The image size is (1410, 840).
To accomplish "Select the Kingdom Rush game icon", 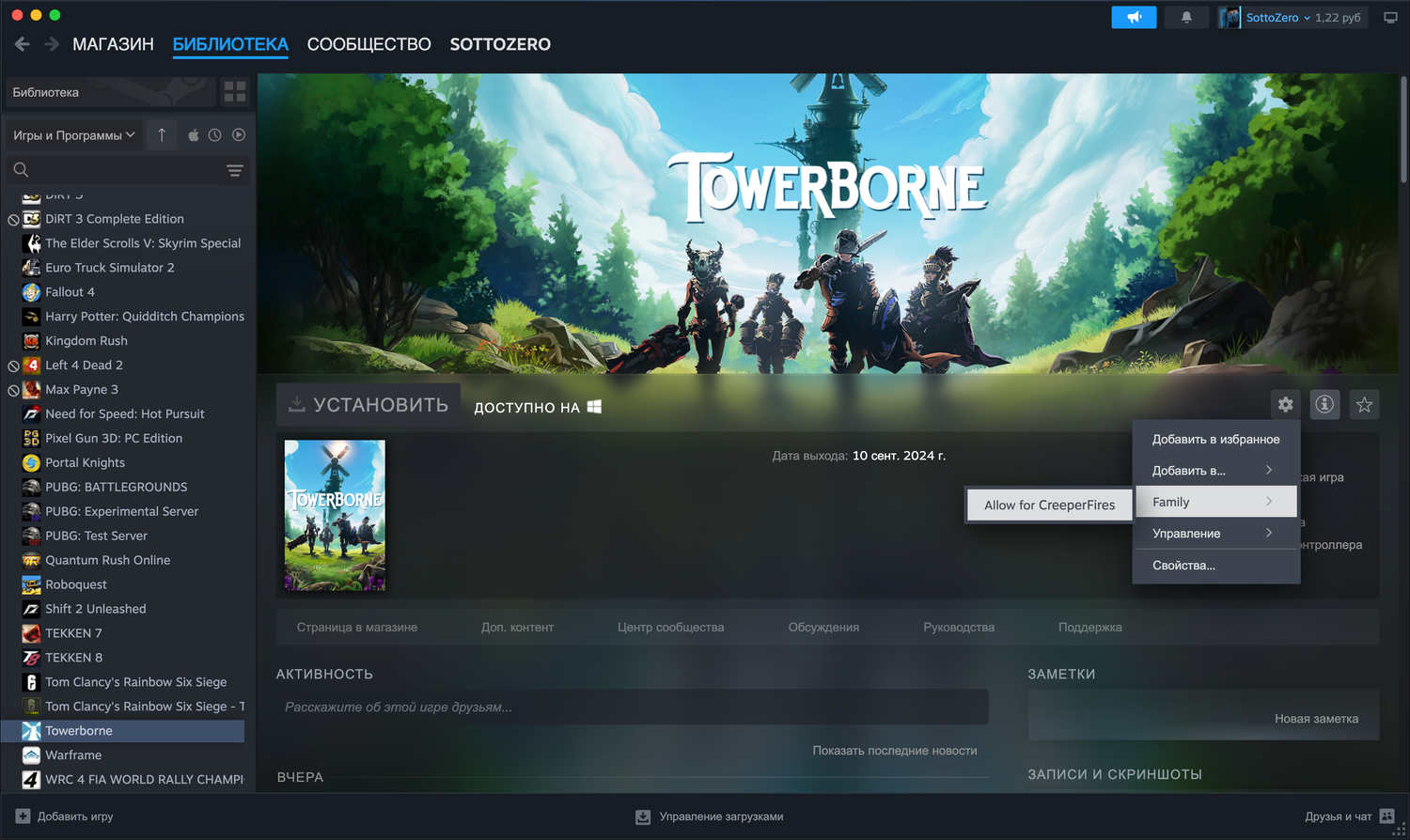I will click(x=31, y=341).
